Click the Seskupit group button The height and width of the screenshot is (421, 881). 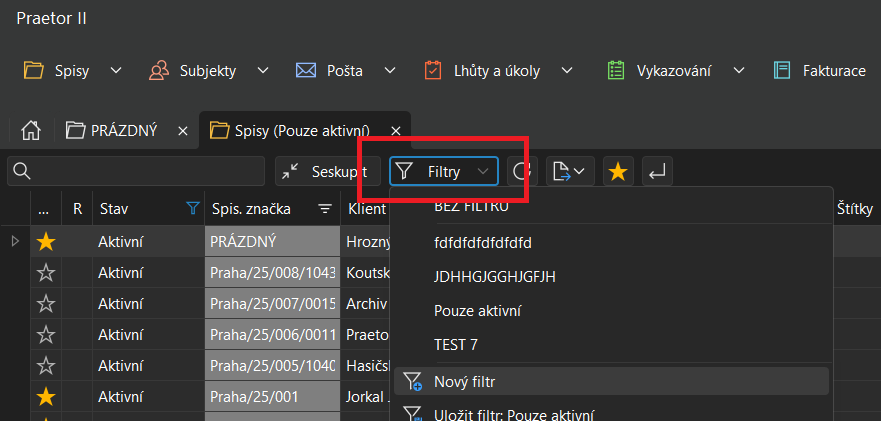pyautogui.click(x=327, y=172)
